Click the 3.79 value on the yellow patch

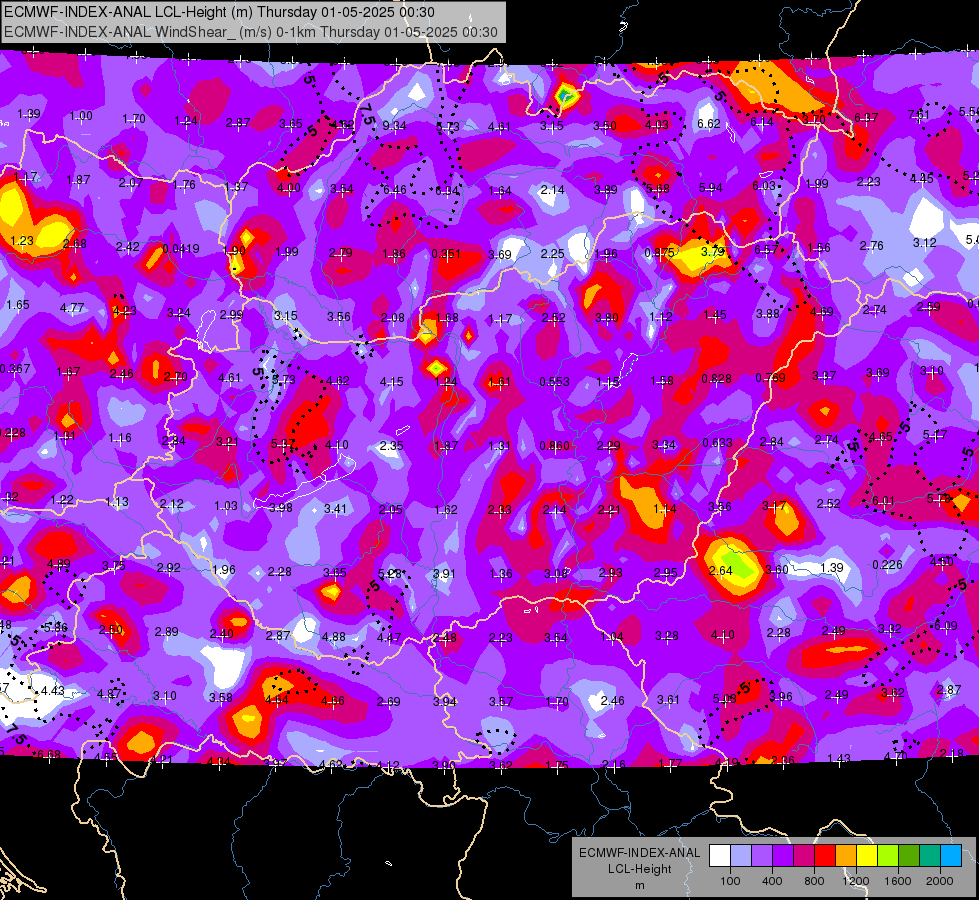click(712, 251)
